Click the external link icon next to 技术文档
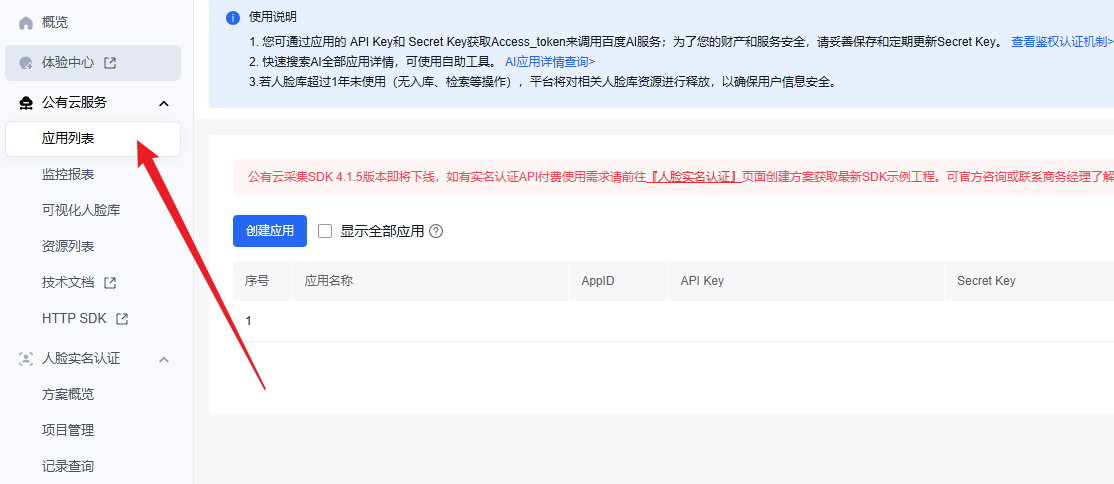 109,283
